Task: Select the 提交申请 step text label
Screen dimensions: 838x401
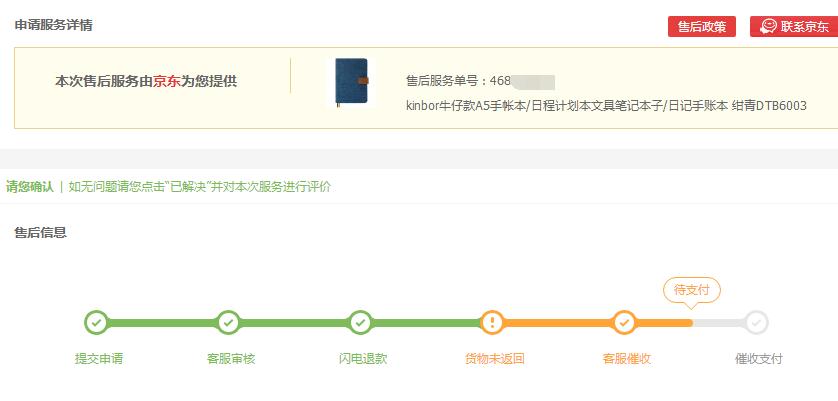Action: point(99,359)
